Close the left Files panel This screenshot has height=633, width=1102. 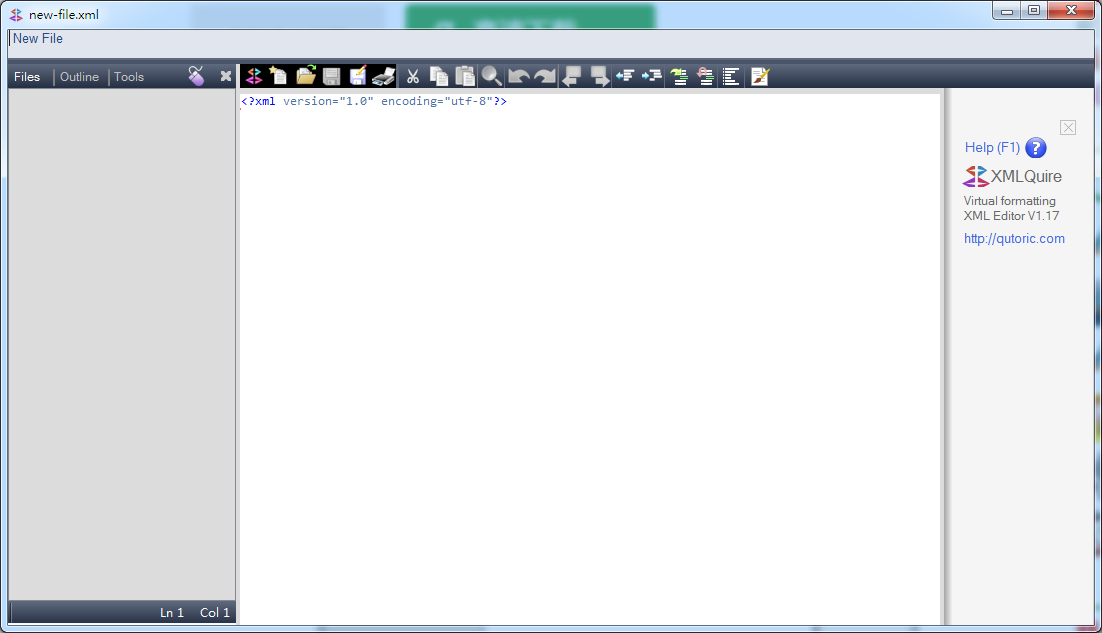226,76
